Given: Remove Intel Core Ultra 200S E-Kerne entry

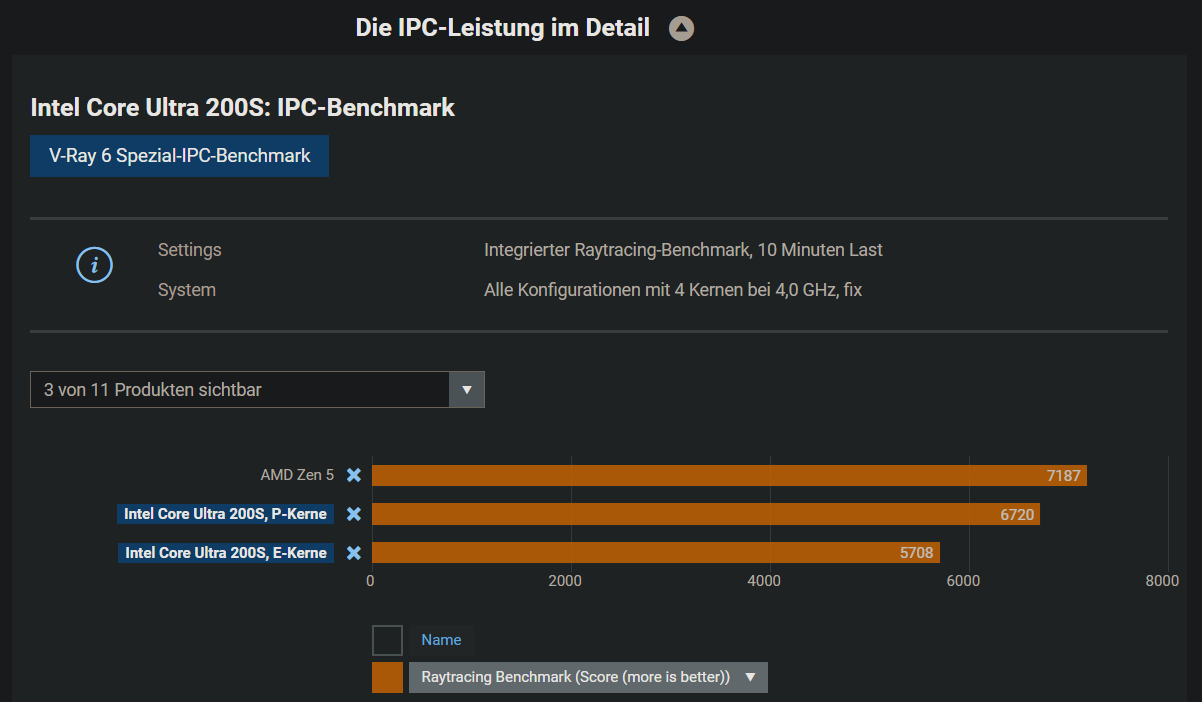Looking at the screenshot, I should [353, 553].
